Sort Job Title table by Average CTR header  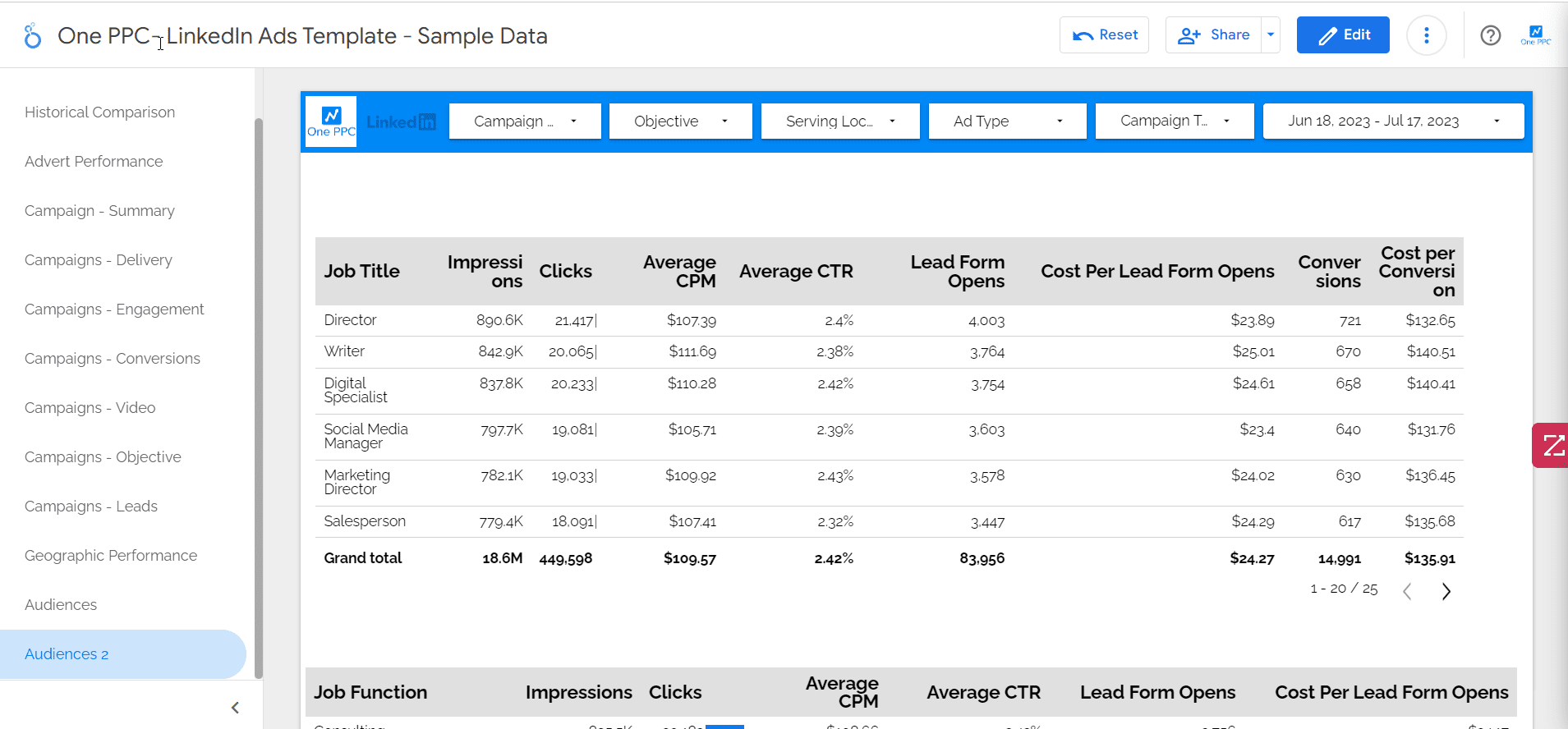[796, 271]
